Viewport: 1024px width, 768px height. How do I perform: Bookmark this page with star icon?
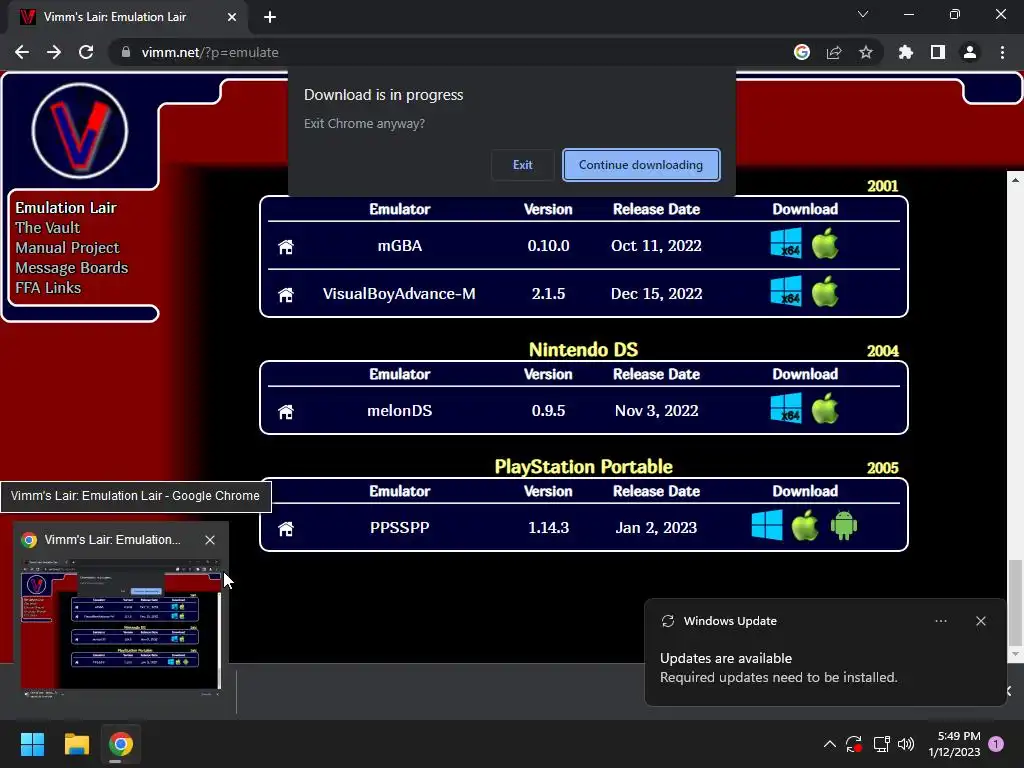point(866,52)
